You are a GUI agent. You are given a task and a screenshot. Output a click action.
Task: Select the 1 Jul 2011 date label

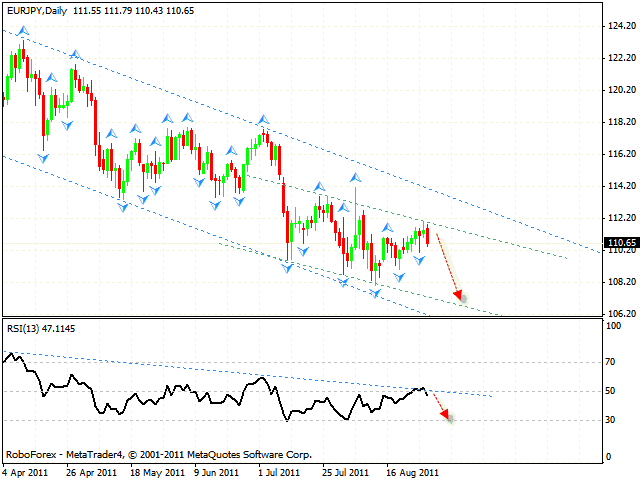click(283, 469)
